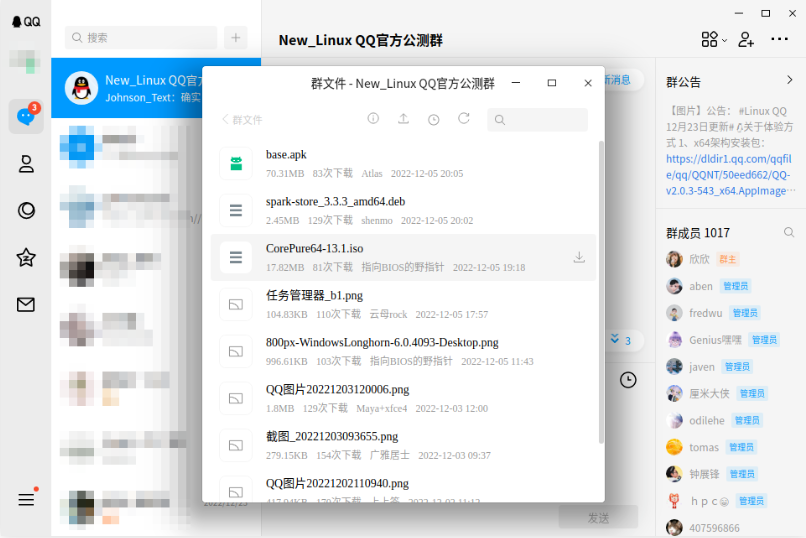Open the QQ Zone star icon in sidebar
This screenshot has width=806, height=538.
coord(26,257)
